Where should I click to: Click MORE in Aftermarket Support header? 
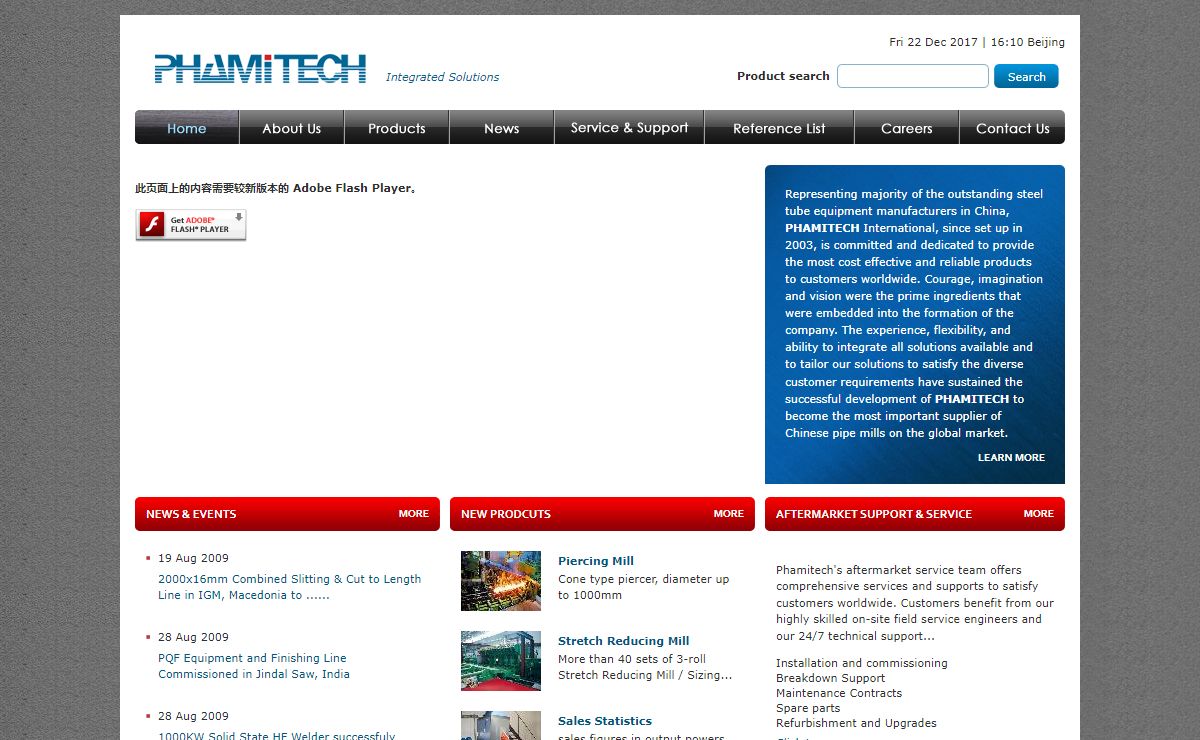(x=1039, y=513)
